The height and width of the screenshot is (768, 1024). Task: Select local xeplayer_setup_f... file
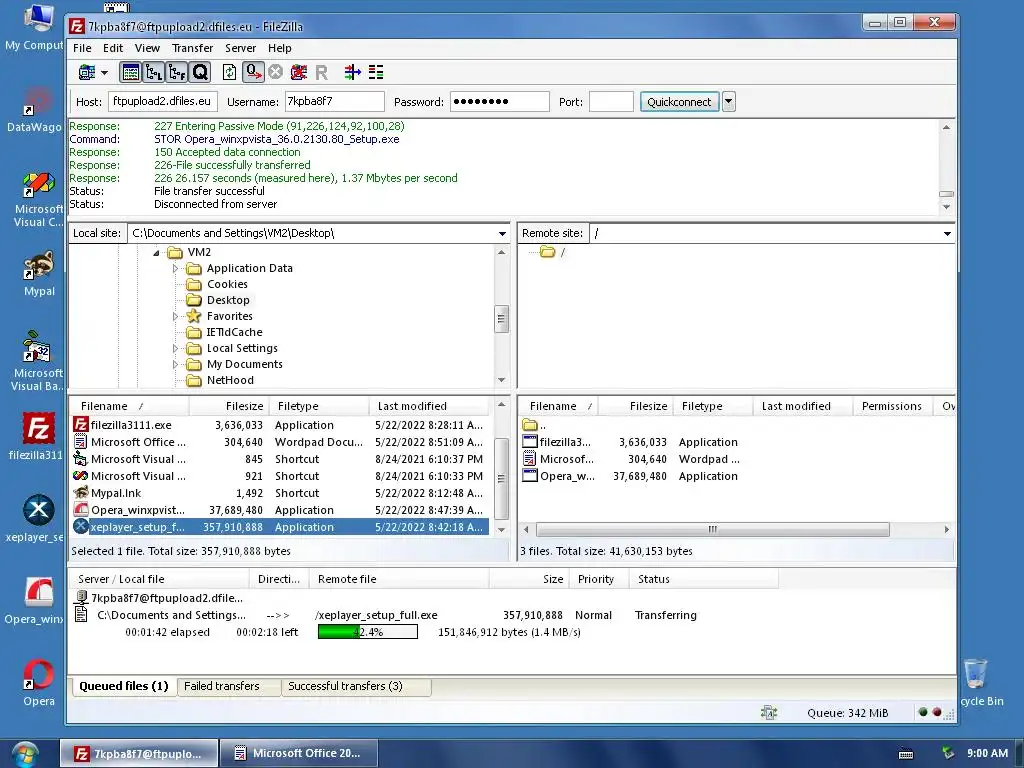click(280, 527)
